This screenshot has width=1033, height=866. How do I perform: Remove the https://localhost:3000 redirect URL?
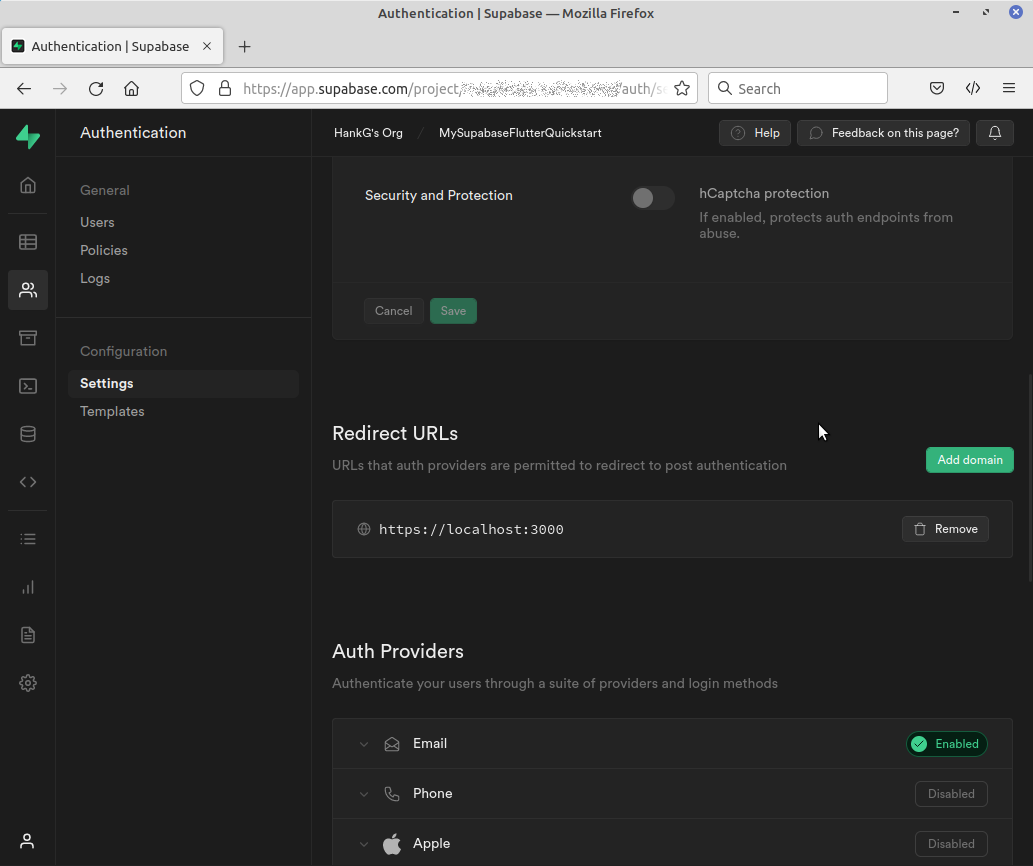945,529
